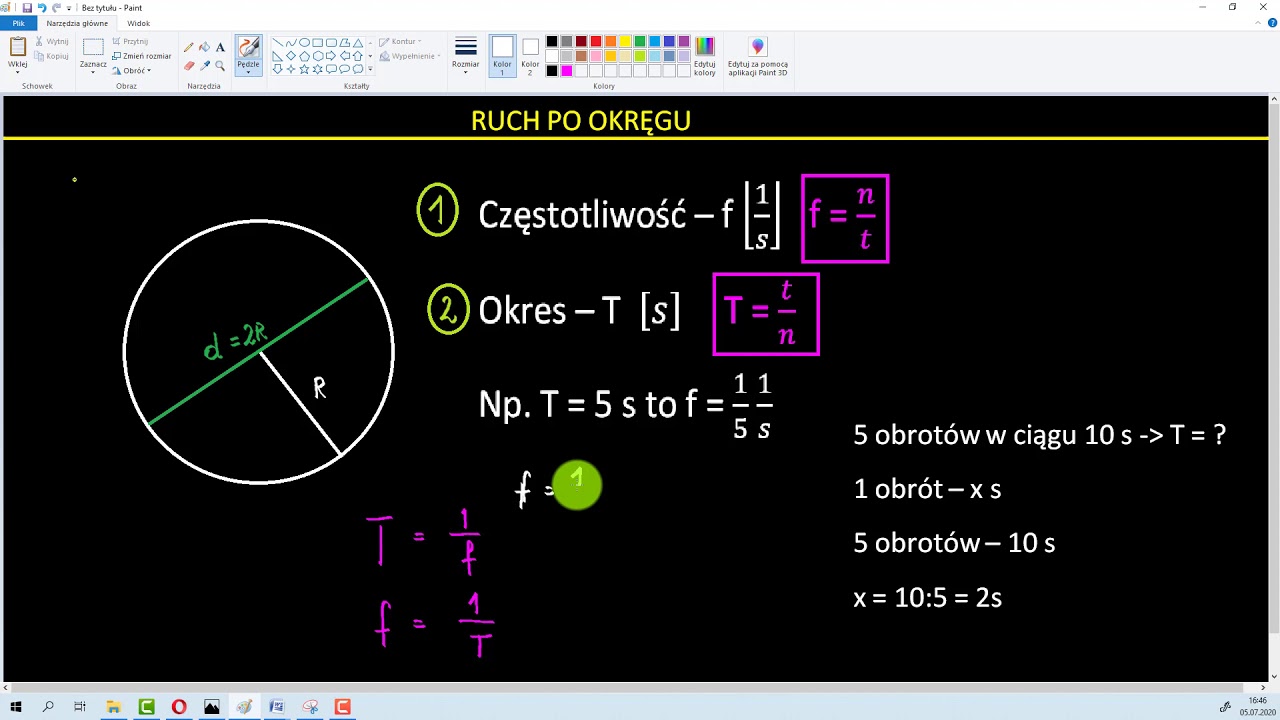Open the Windows Start menu
Viewport: 1280px width, 720px height.
pos(15,707)
